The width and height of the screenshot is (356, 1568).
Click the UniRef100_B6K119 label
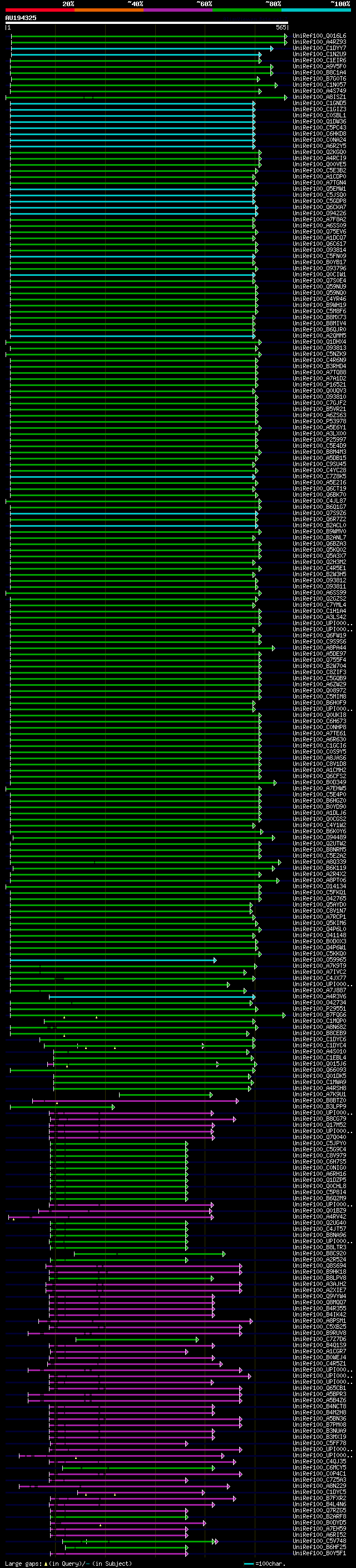tap(319, 868)
